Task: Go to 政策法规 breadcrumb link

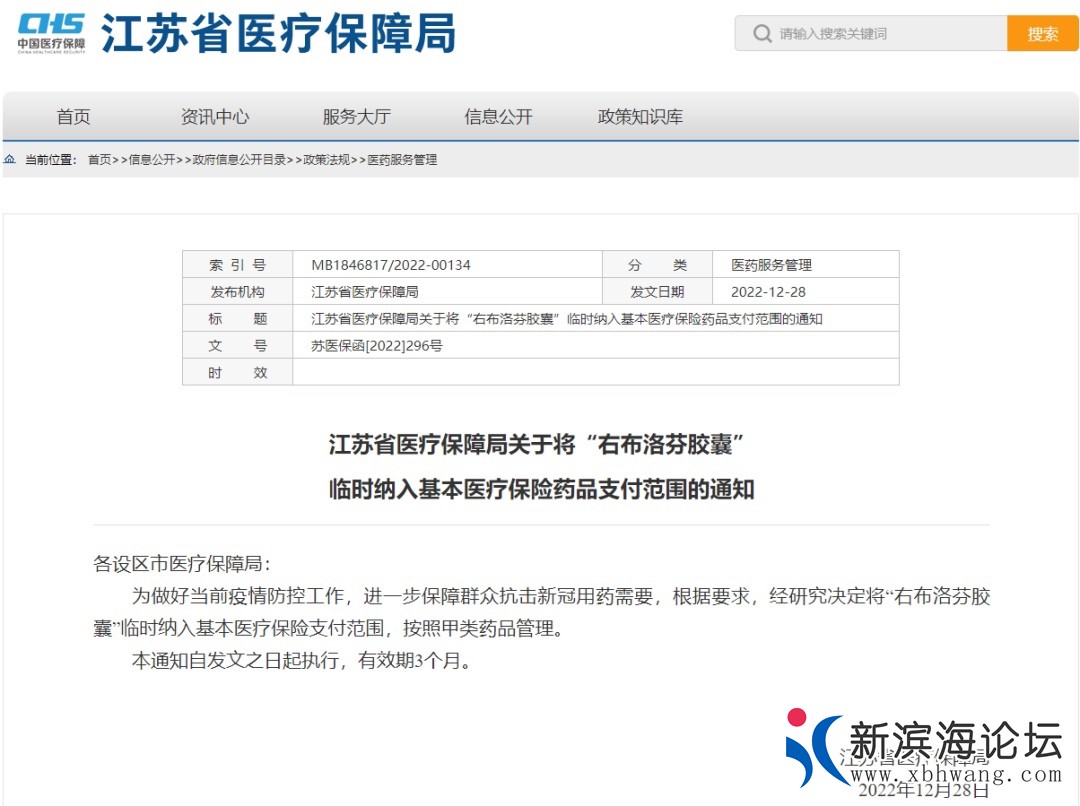Action: tap(326, 160)
